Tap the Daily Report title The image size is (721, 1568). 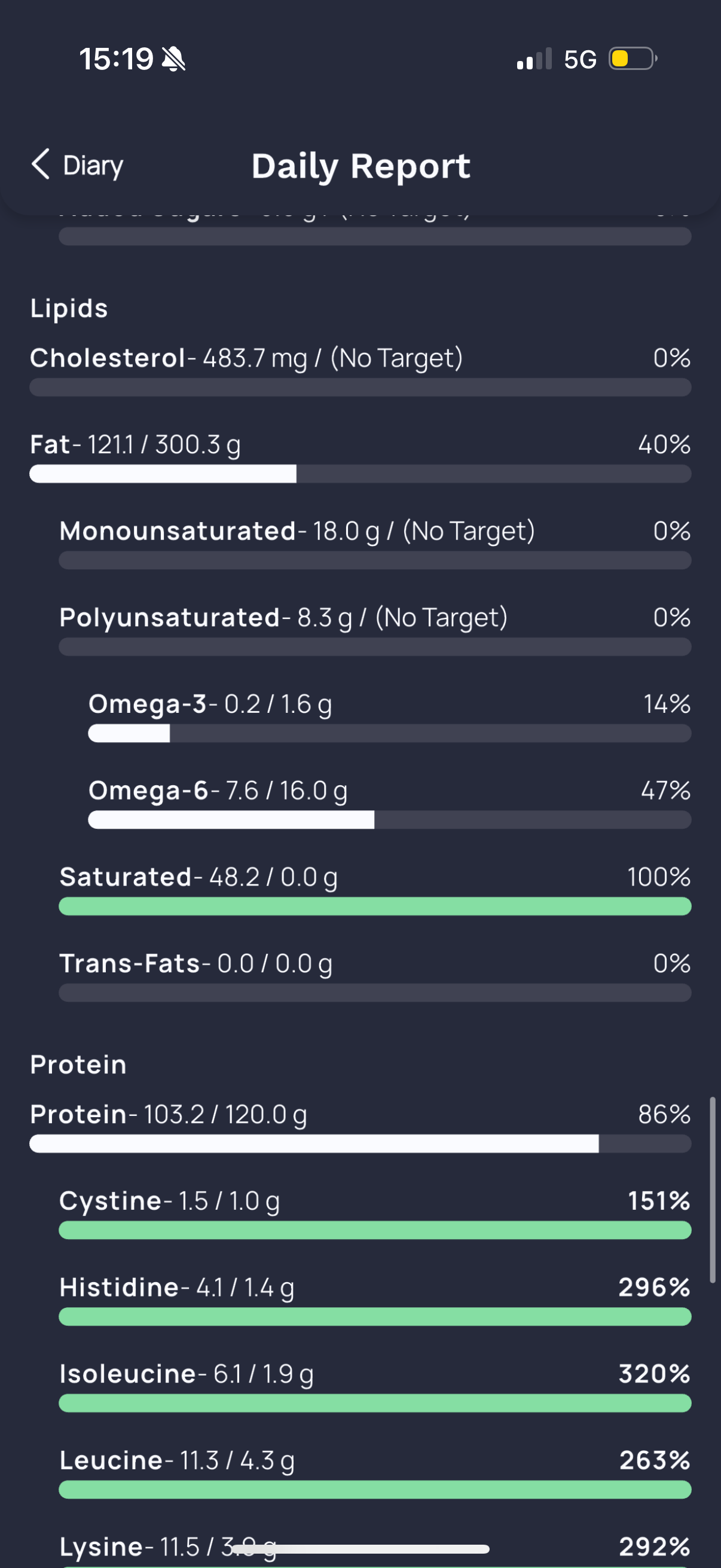(361, 166)
